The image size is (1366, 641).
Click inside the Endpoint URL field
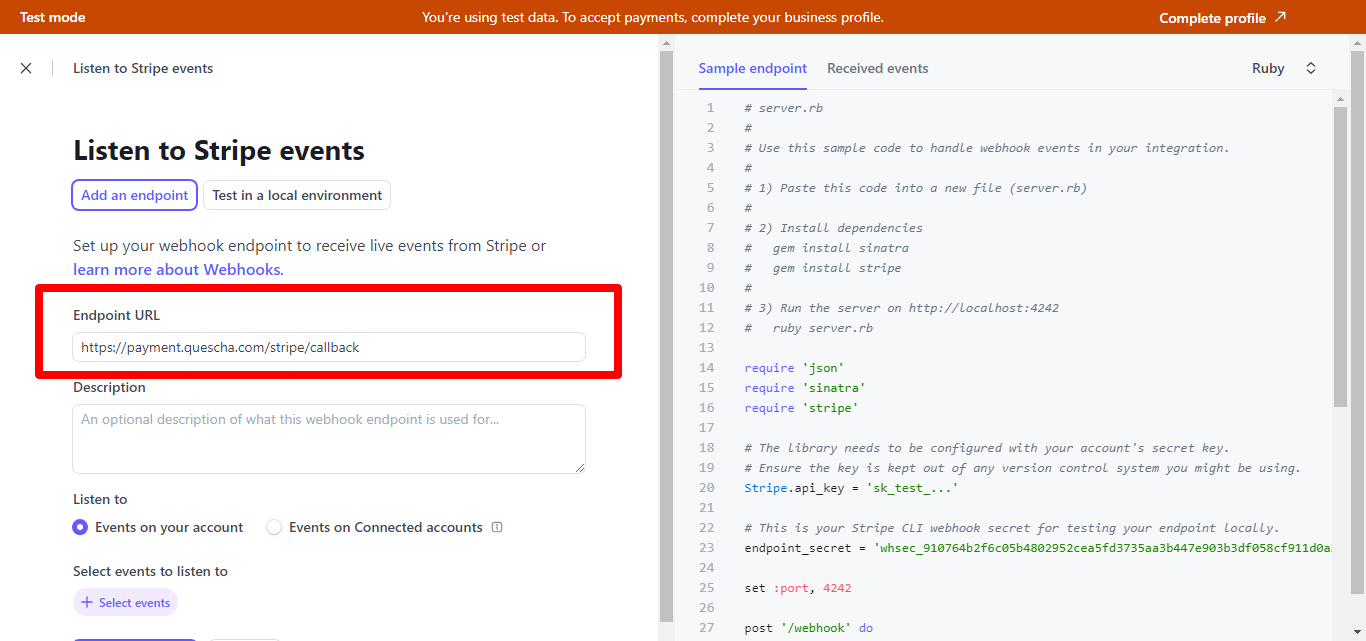pos(328,347)
